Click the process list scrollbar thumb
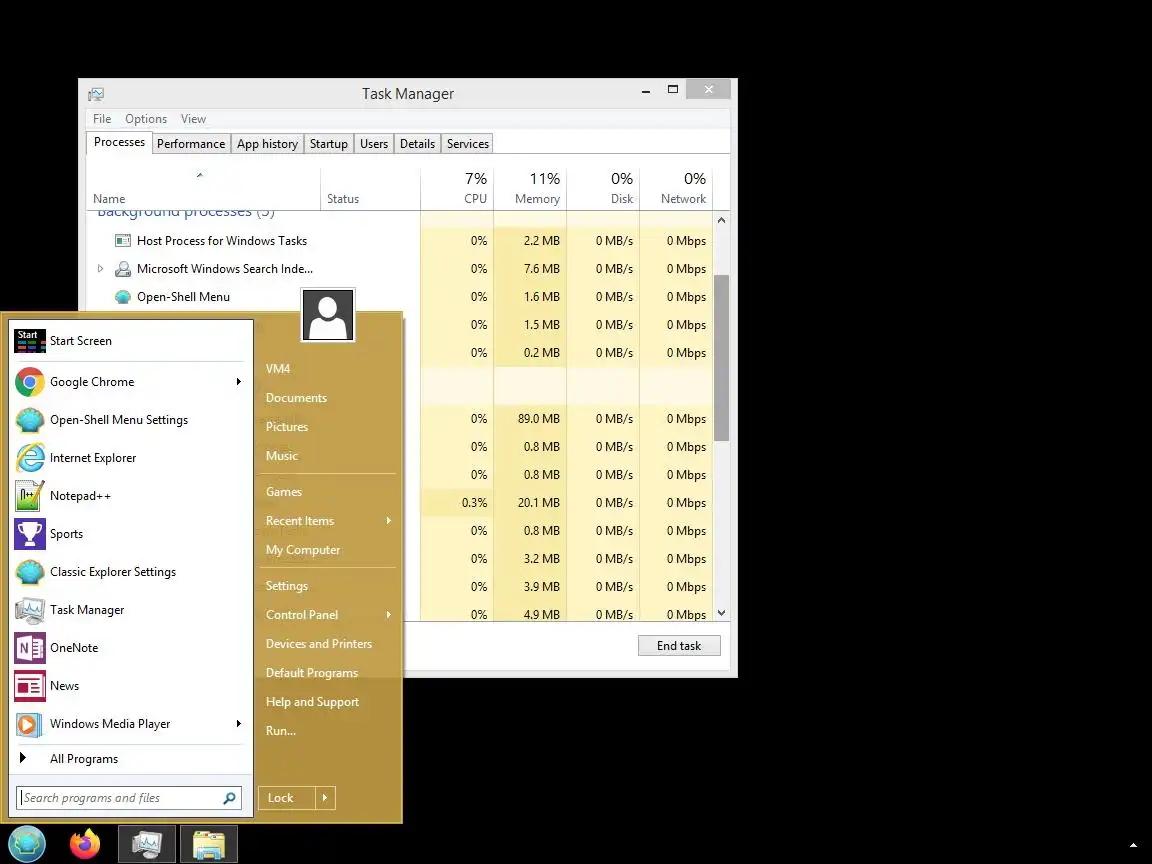 point(721,358)
